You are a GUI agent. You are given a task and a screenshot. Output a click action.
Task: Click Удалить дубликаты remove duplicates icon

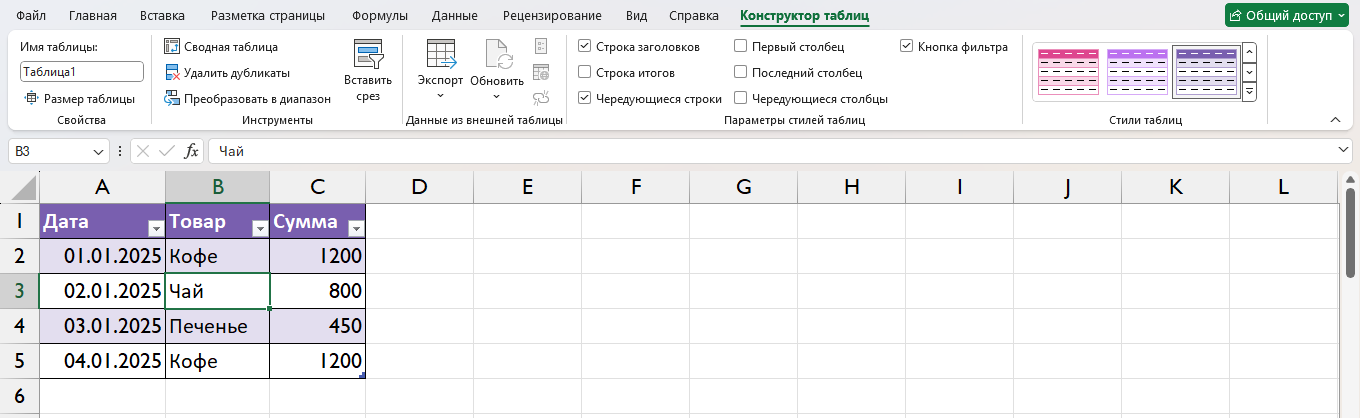(x=171, y=72)
